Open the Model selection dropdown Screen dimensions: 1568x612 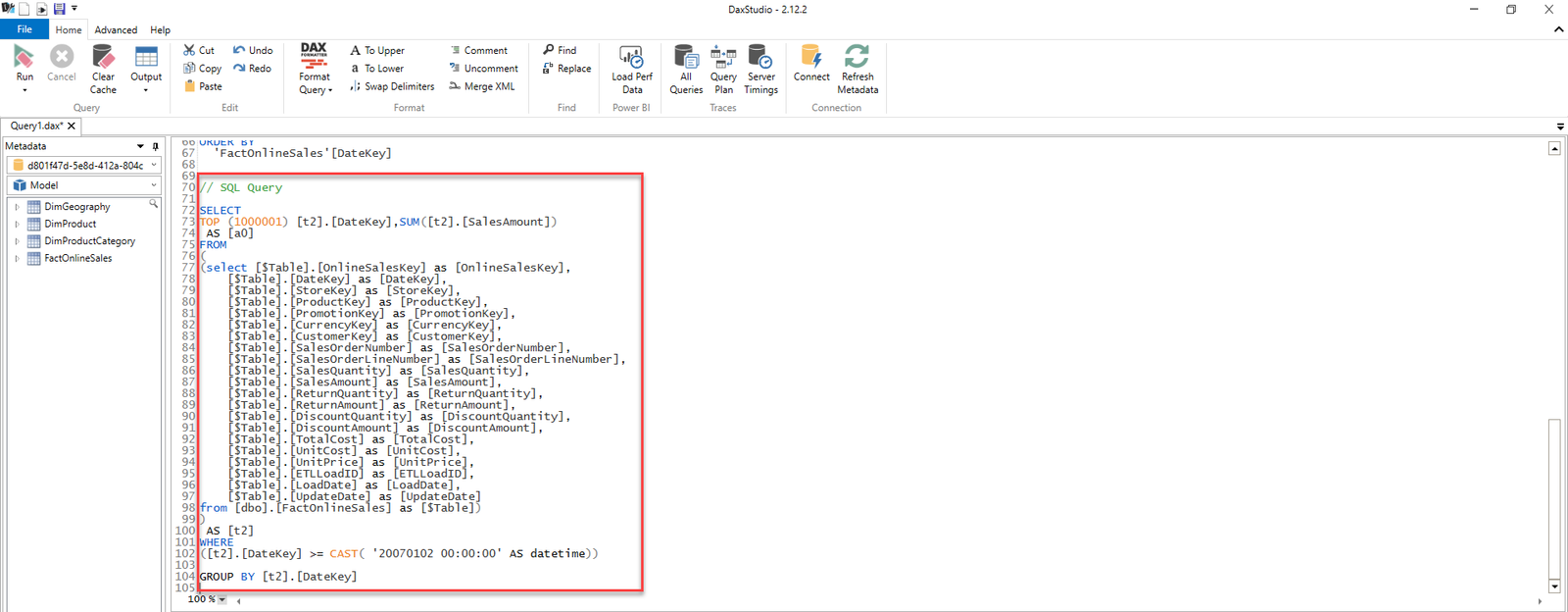[x=85, y=185]
